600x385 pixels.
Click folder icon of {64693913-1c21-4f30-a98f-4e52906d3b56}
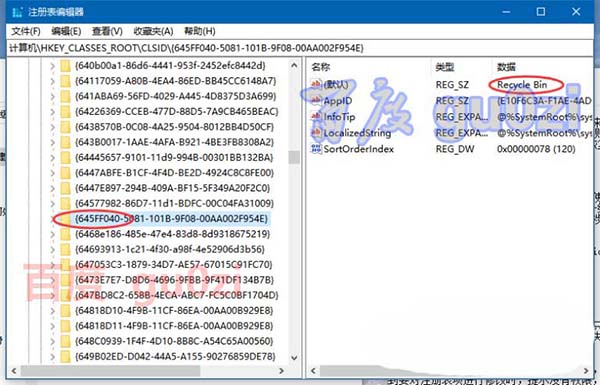click(66, 250)
